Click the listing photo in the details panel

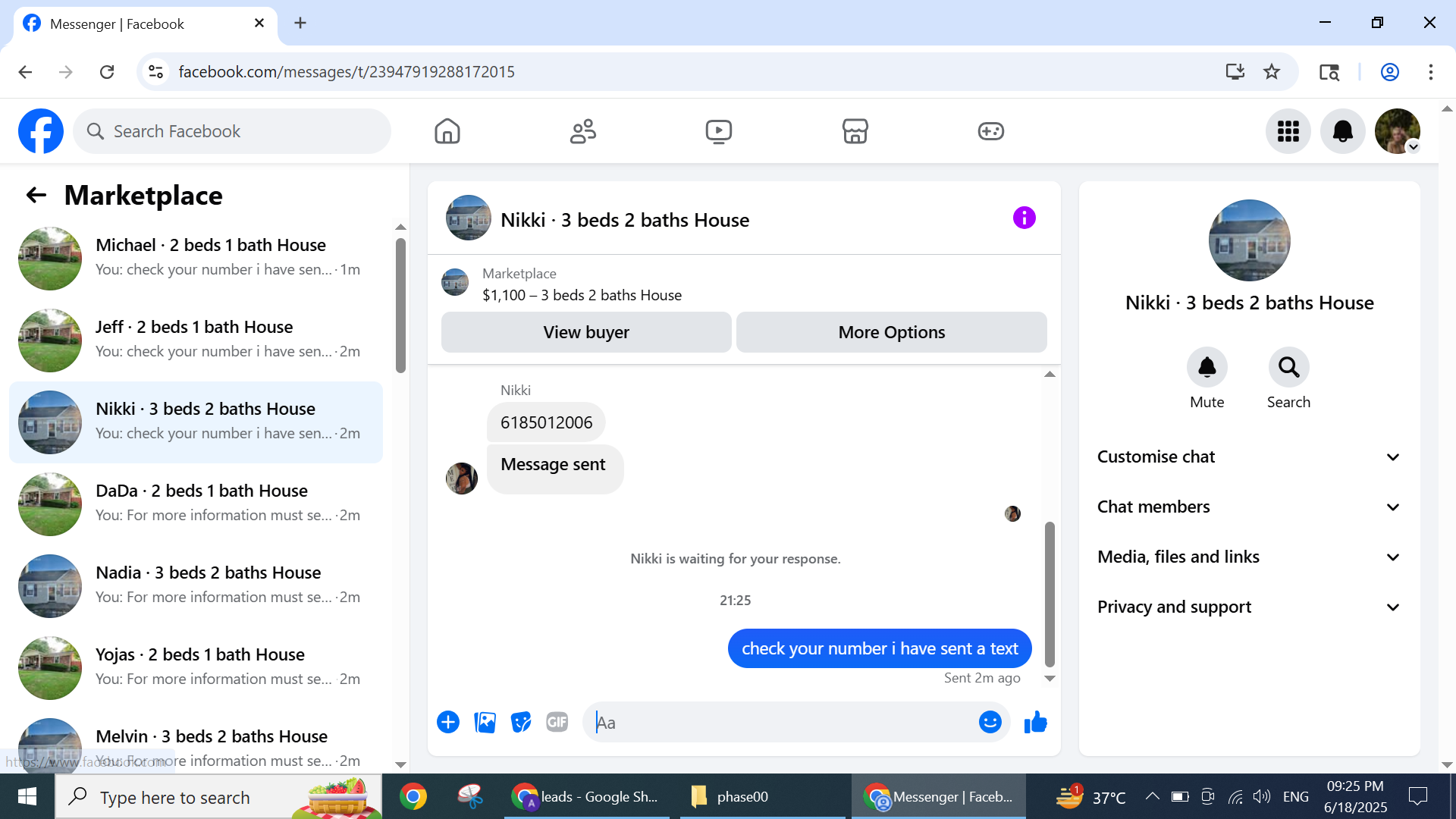[x=1249, y=240]
